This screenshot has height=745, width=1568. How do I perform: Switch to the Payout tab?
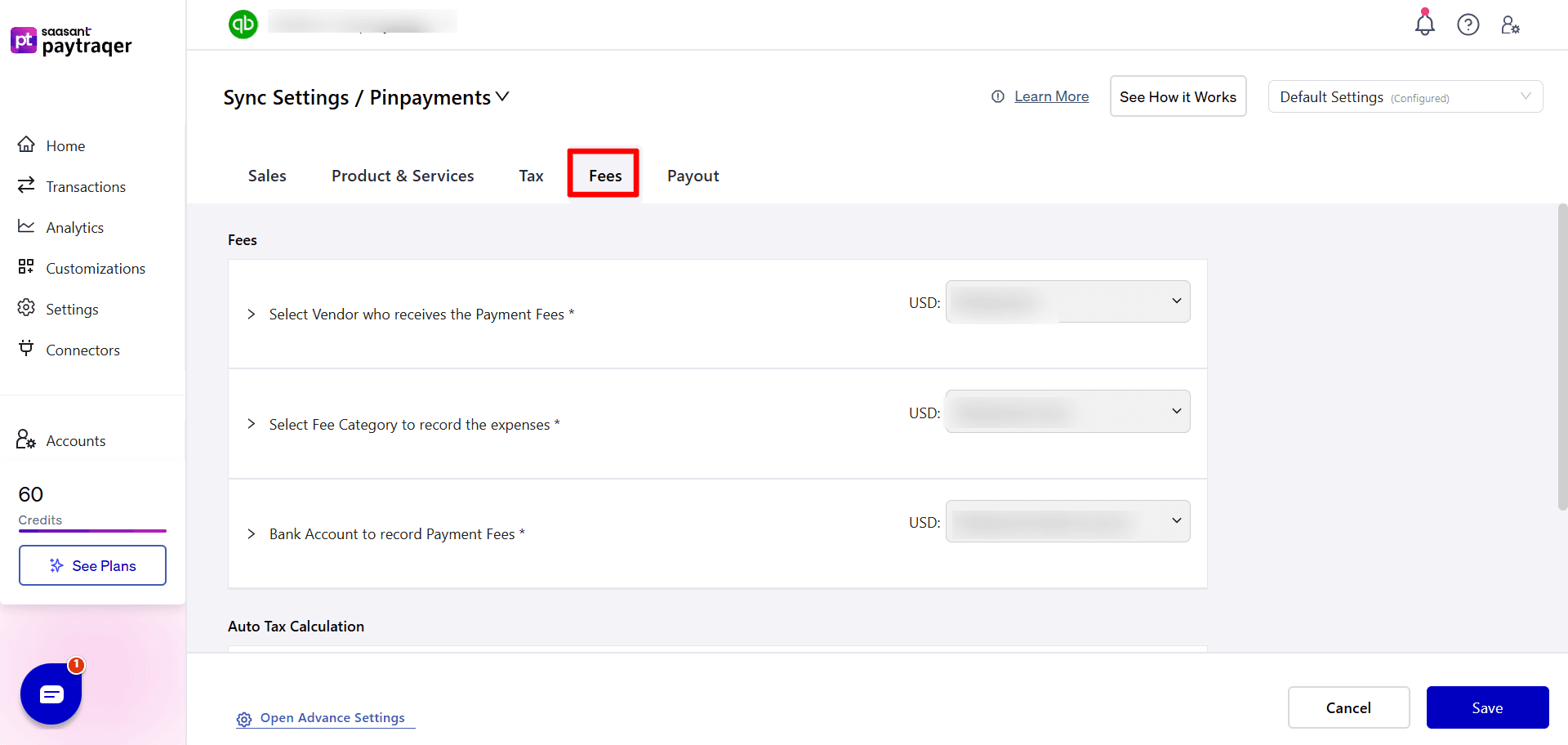pos(693,175)
